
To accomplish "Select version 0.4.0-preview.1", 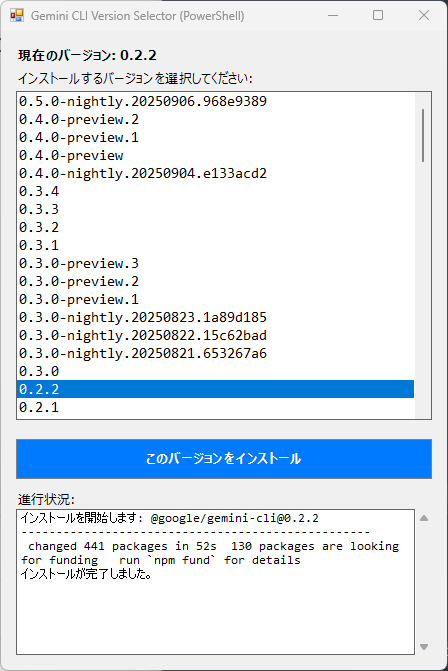I will (215, 137).
